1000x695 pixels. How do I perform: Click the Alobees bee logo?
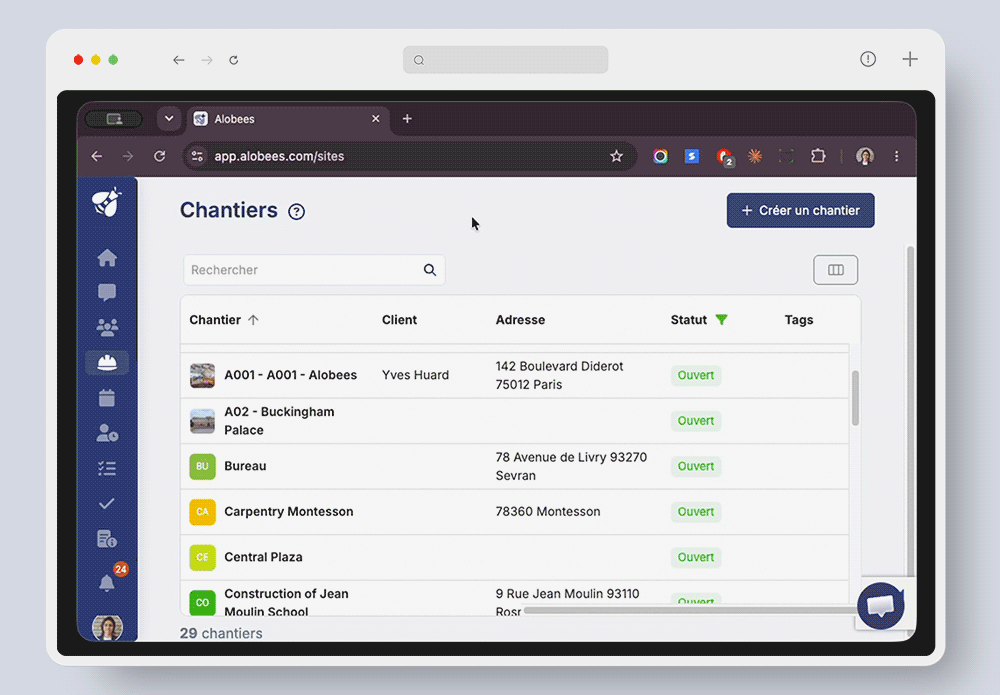coord(107,202)
